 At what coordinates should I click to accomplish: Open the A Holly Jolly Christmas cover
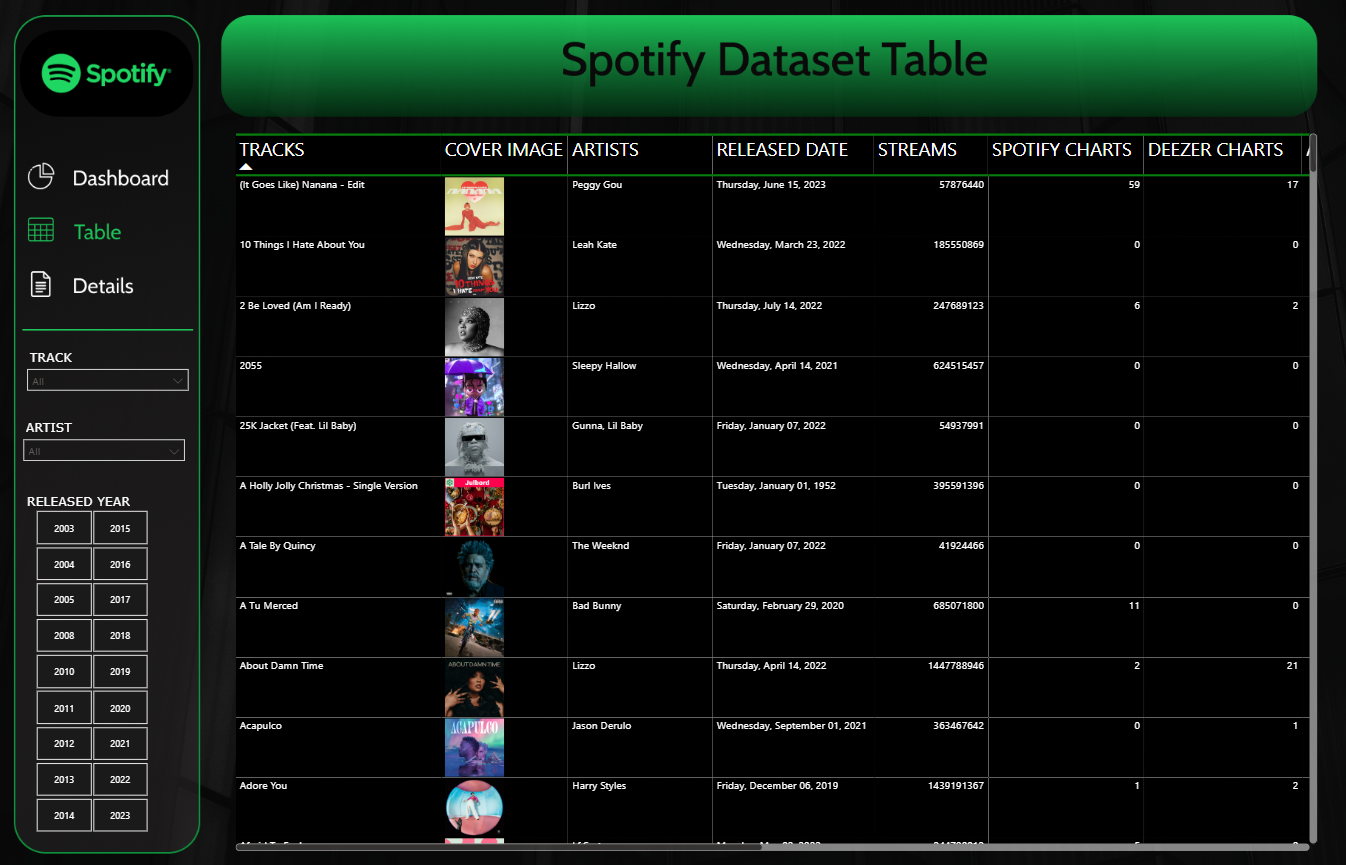pos(474,507)
